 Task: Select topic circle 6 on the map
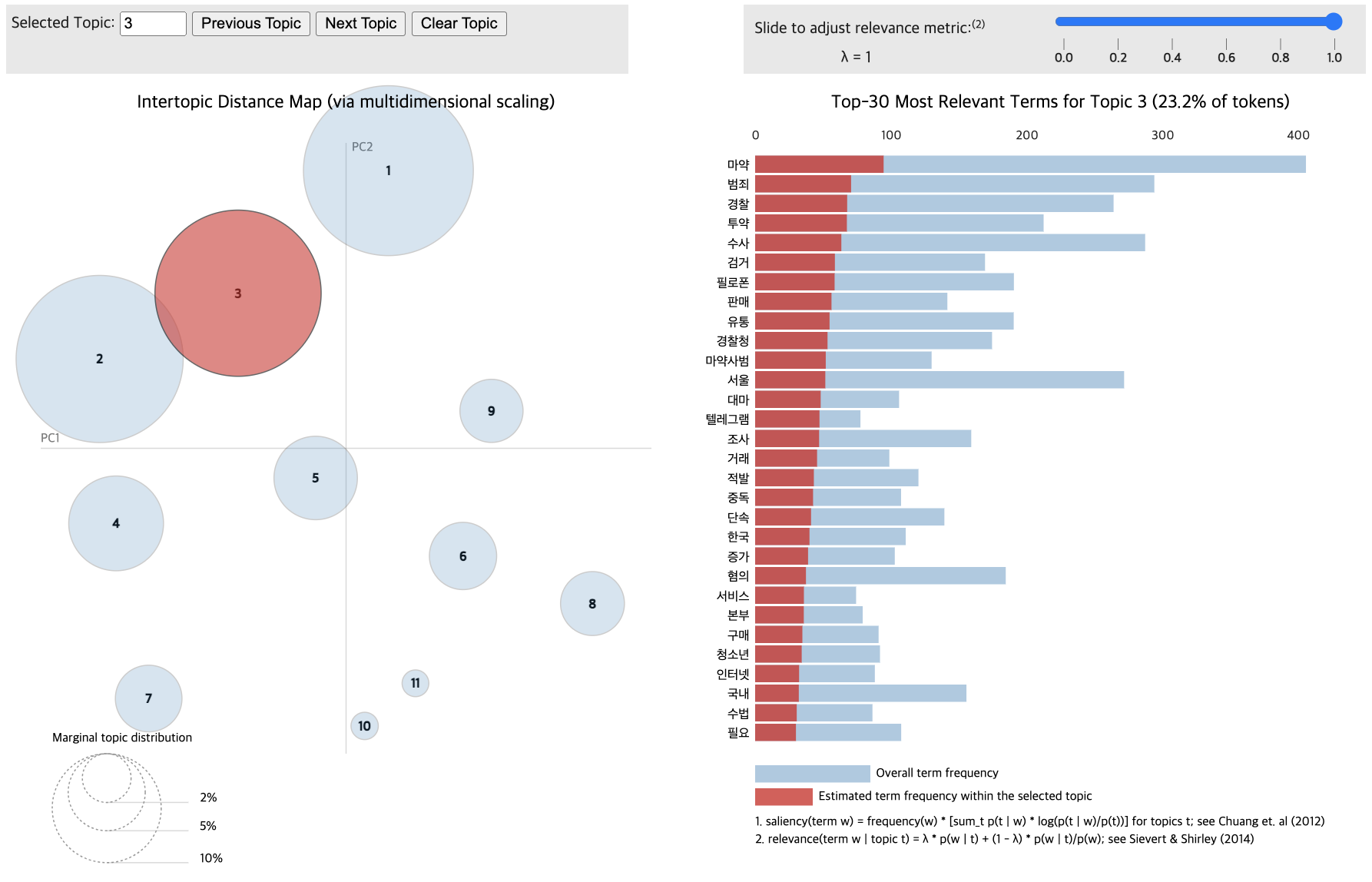463,556
